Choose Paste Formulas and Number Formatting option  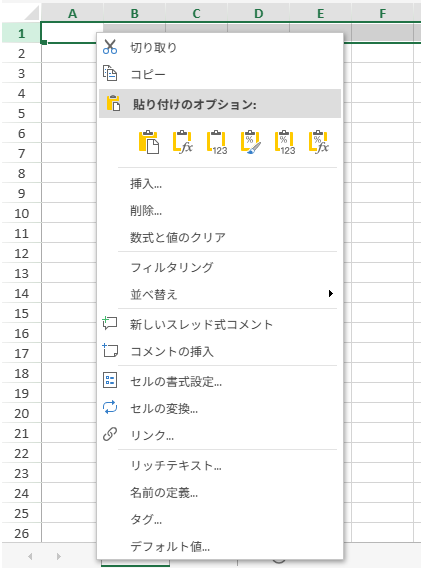(319, 142)
